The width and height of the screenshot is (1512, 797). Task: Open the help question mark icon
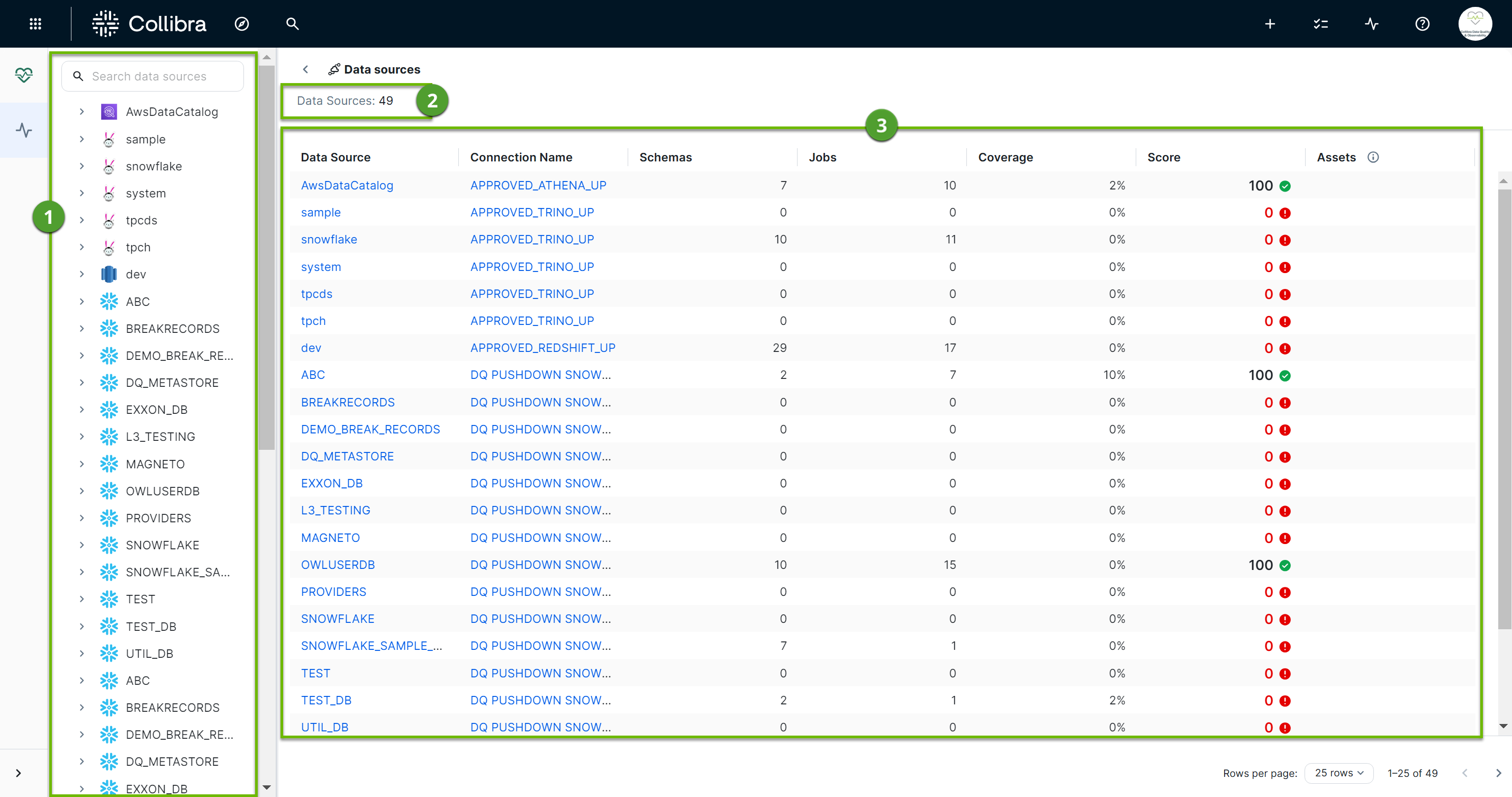click(1422, 23)
